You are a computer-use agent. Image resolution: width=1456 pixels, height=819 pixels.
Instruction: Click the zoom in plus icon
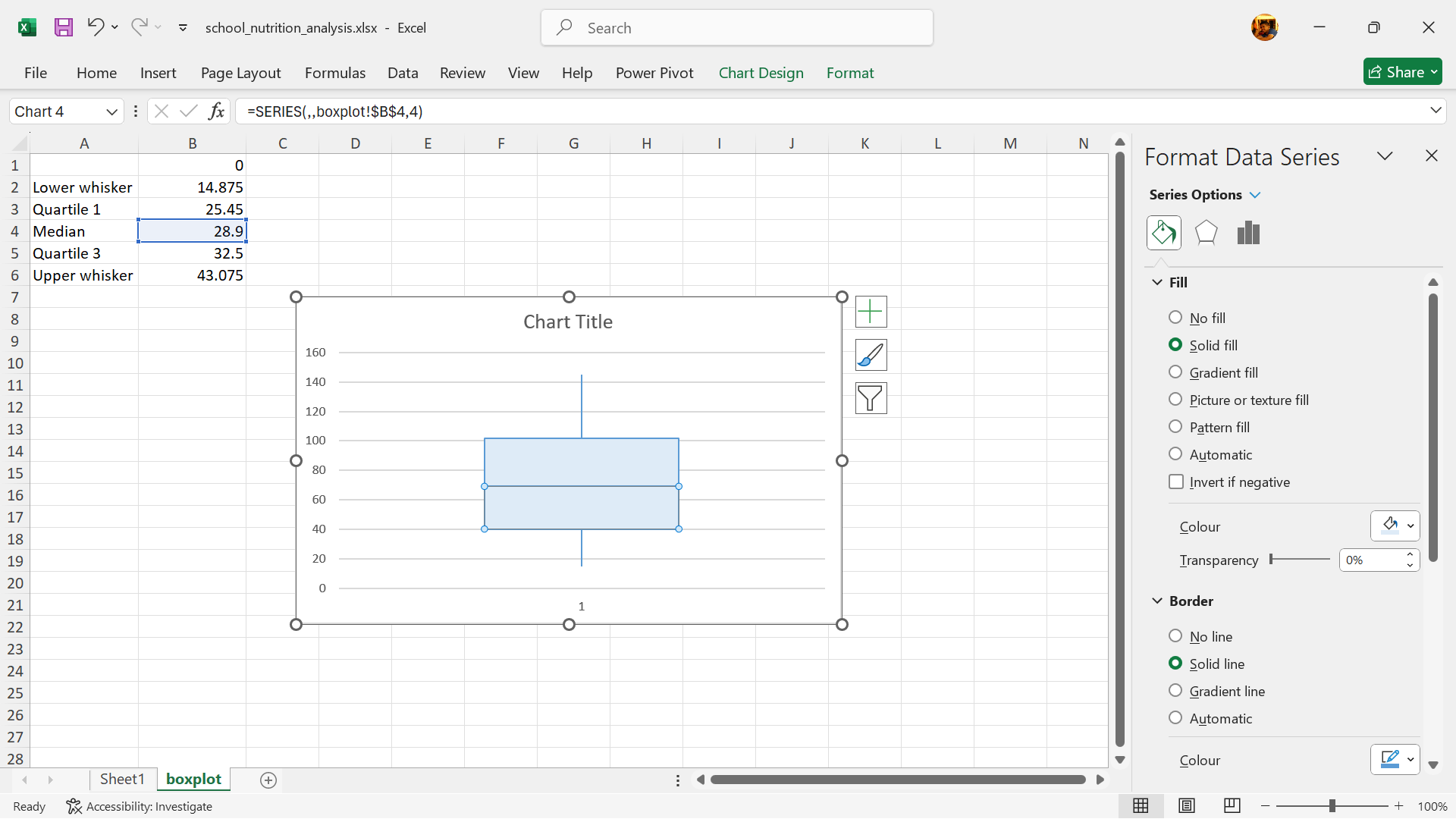click(x=1399, y=806)
